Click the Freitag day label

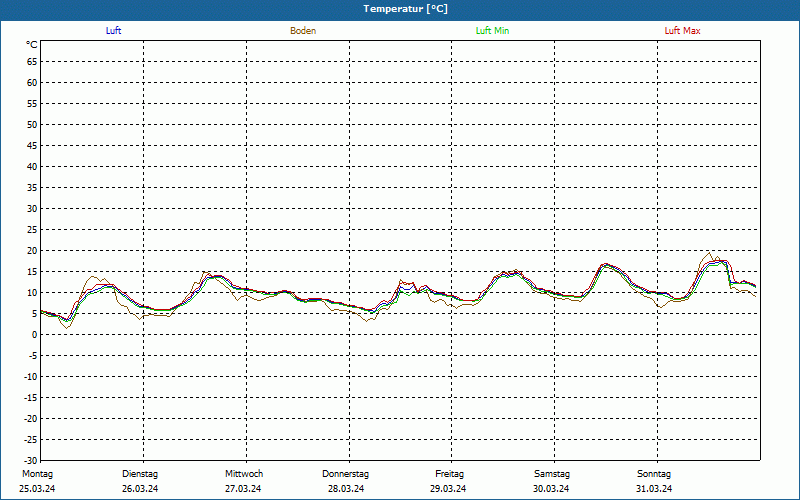click(449, 474)
